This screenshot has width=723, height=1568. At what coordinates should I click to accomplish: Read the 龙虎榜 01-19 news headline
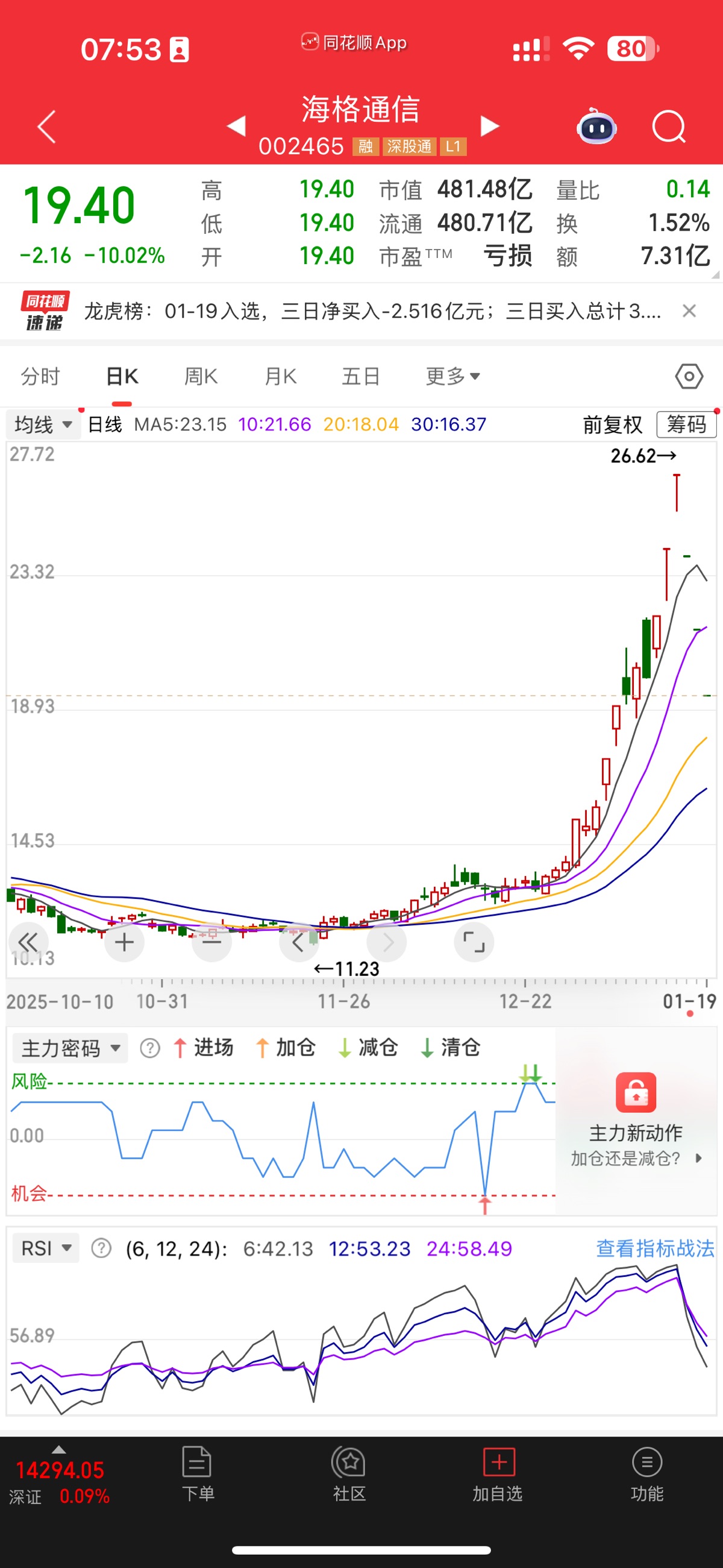coord(372,311)
